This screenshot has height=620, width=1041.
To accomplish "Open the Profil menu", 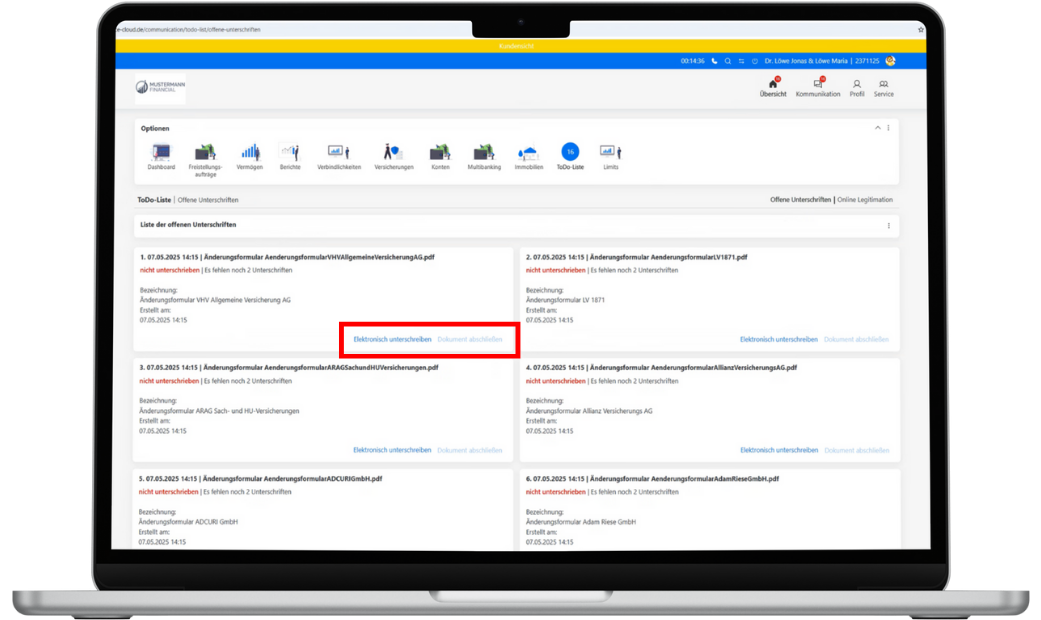I will pyautogui.click(x=857, y=88).
